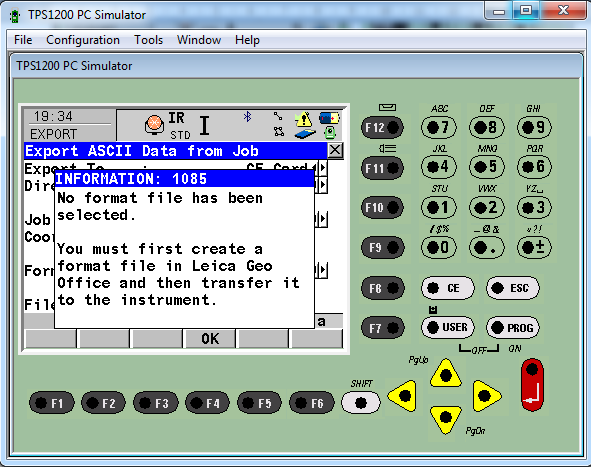Open the Job choicelist arrow
The width and height of the screenshot is (591, 467).
click(323, 219)
